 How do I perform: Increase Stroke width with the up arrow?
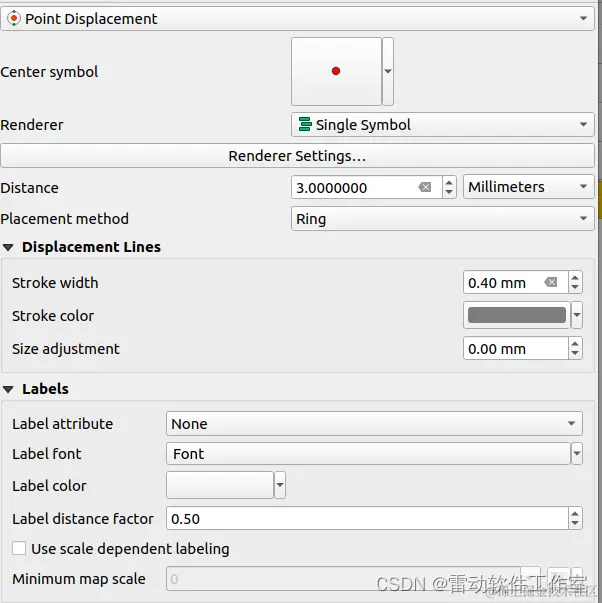[x=575, y=277]
